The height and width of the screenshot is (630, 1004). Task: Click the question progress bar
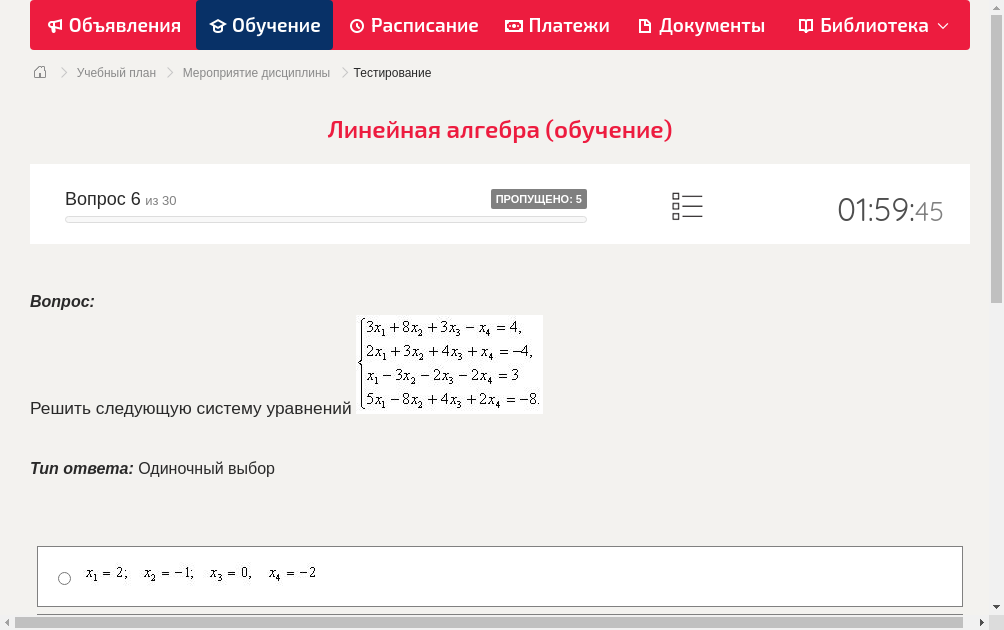tap(326, 219)
